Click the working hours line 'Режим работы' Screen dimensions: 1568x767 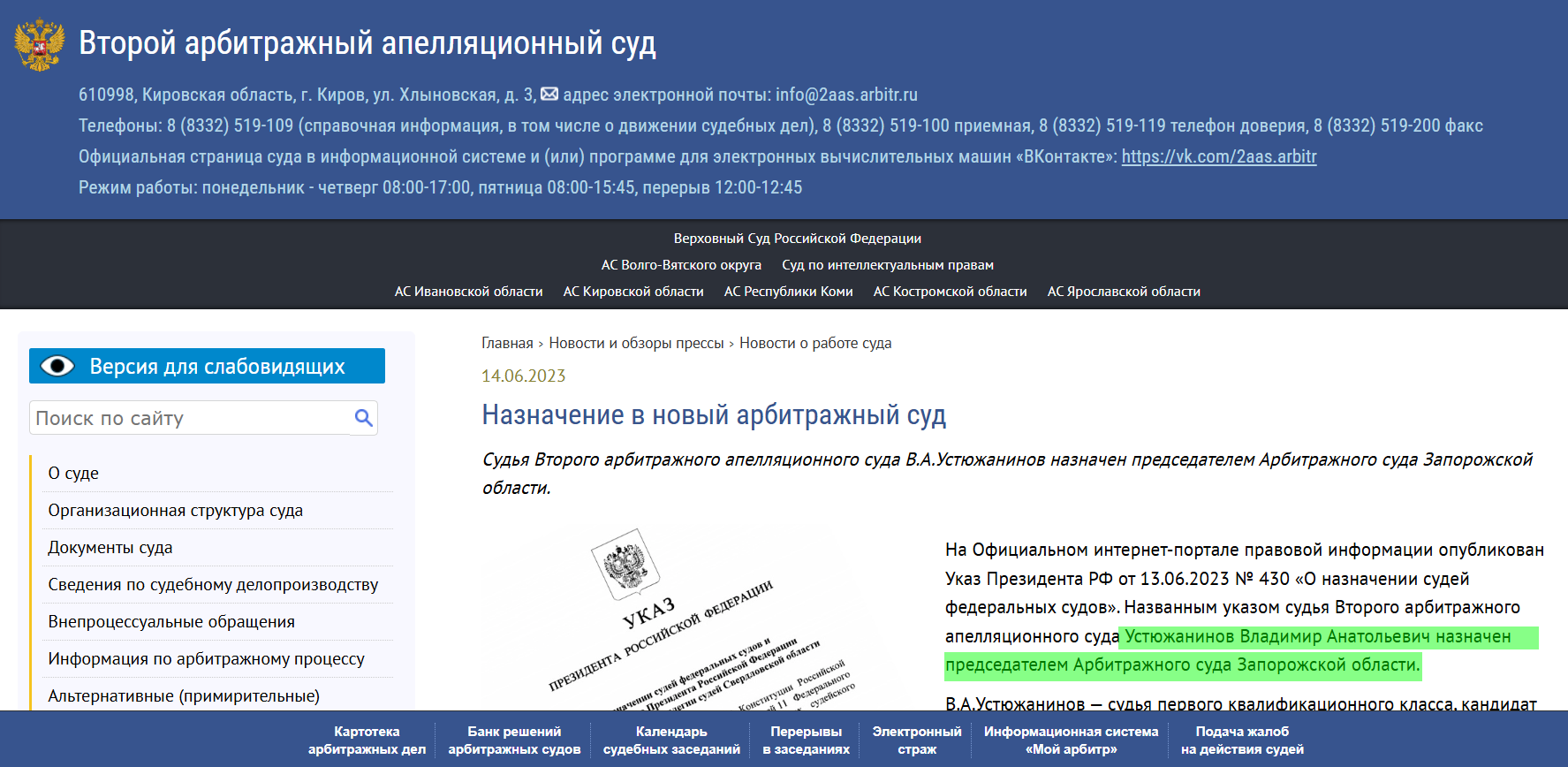(x=440, y=187)
